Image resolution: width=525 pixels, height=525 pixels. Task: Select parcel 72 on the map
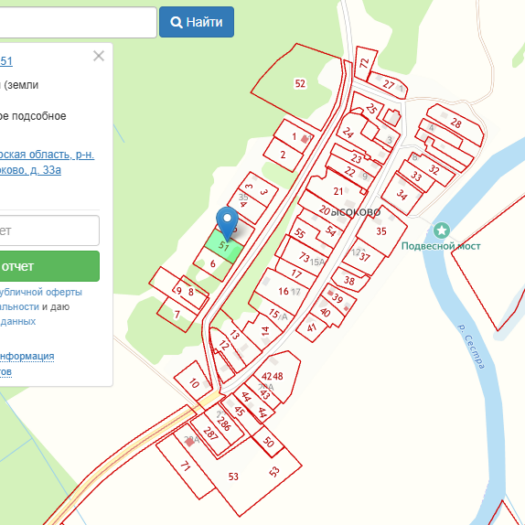pos(365,63)
